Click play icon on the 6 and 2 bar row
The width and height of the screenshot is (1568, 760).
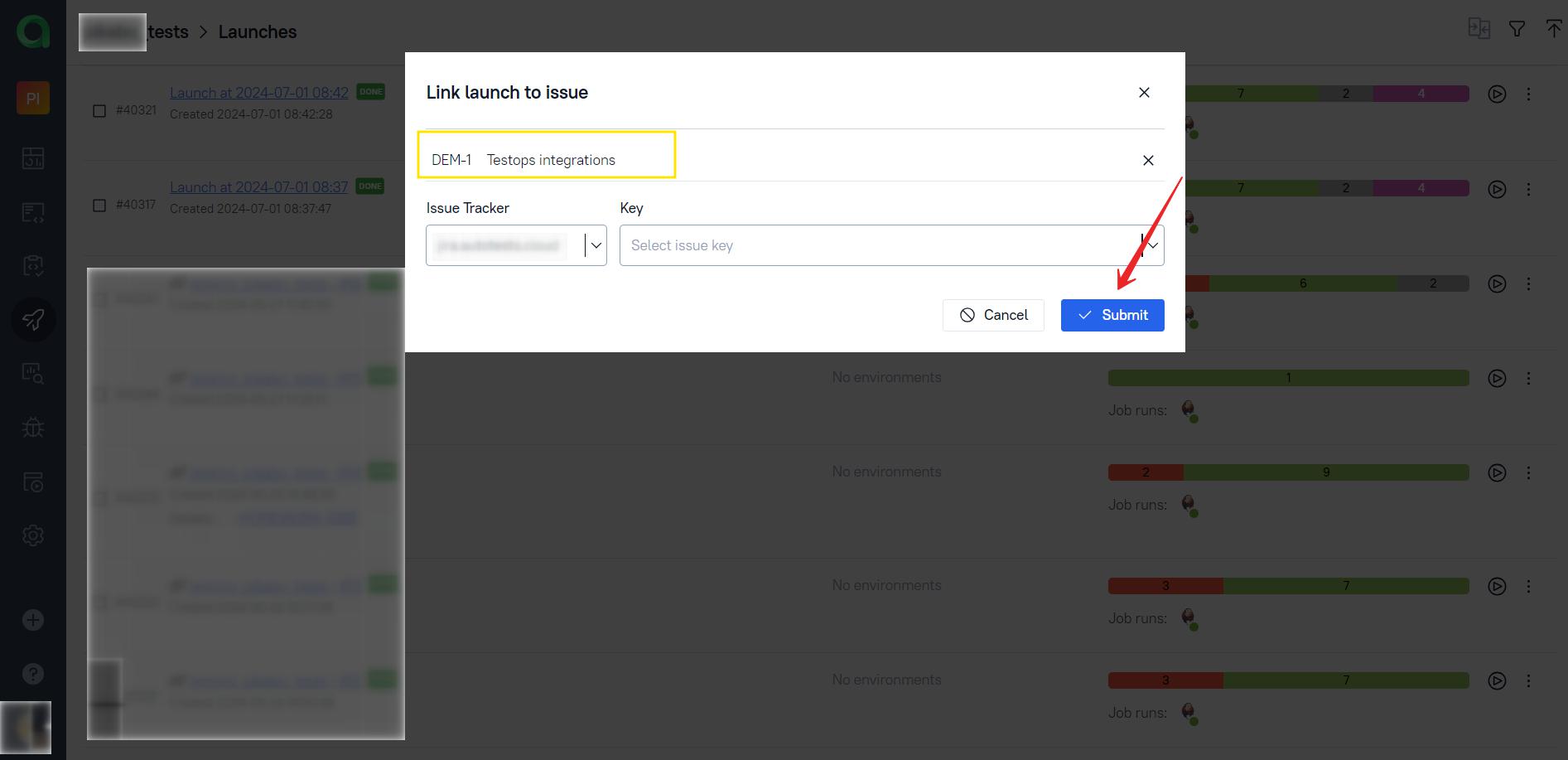tap(1497, 283)
